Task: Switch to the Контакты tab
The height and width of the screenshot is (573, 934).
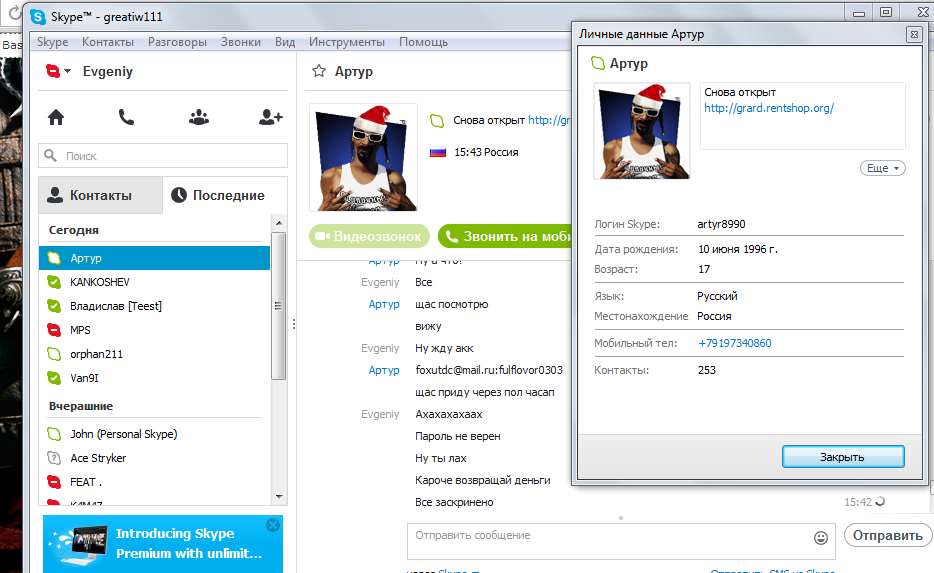Action: point(101,195)
